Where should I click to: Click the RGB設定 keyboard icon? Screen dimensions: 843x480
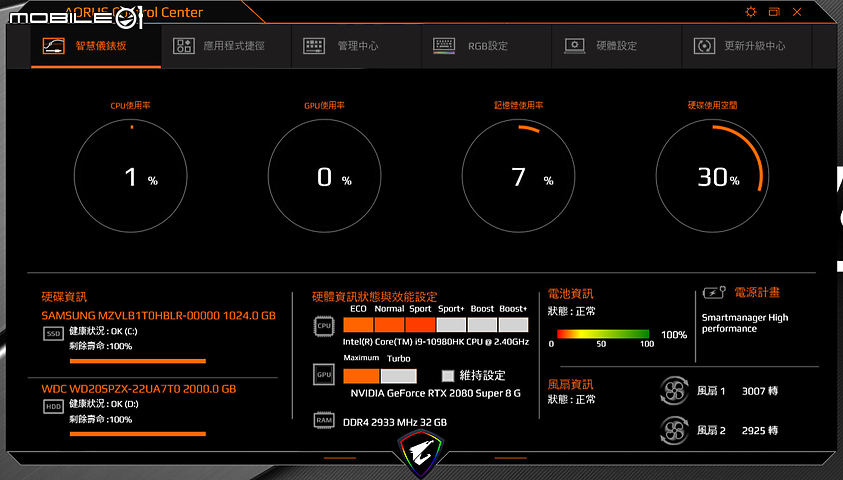[444, 46]
